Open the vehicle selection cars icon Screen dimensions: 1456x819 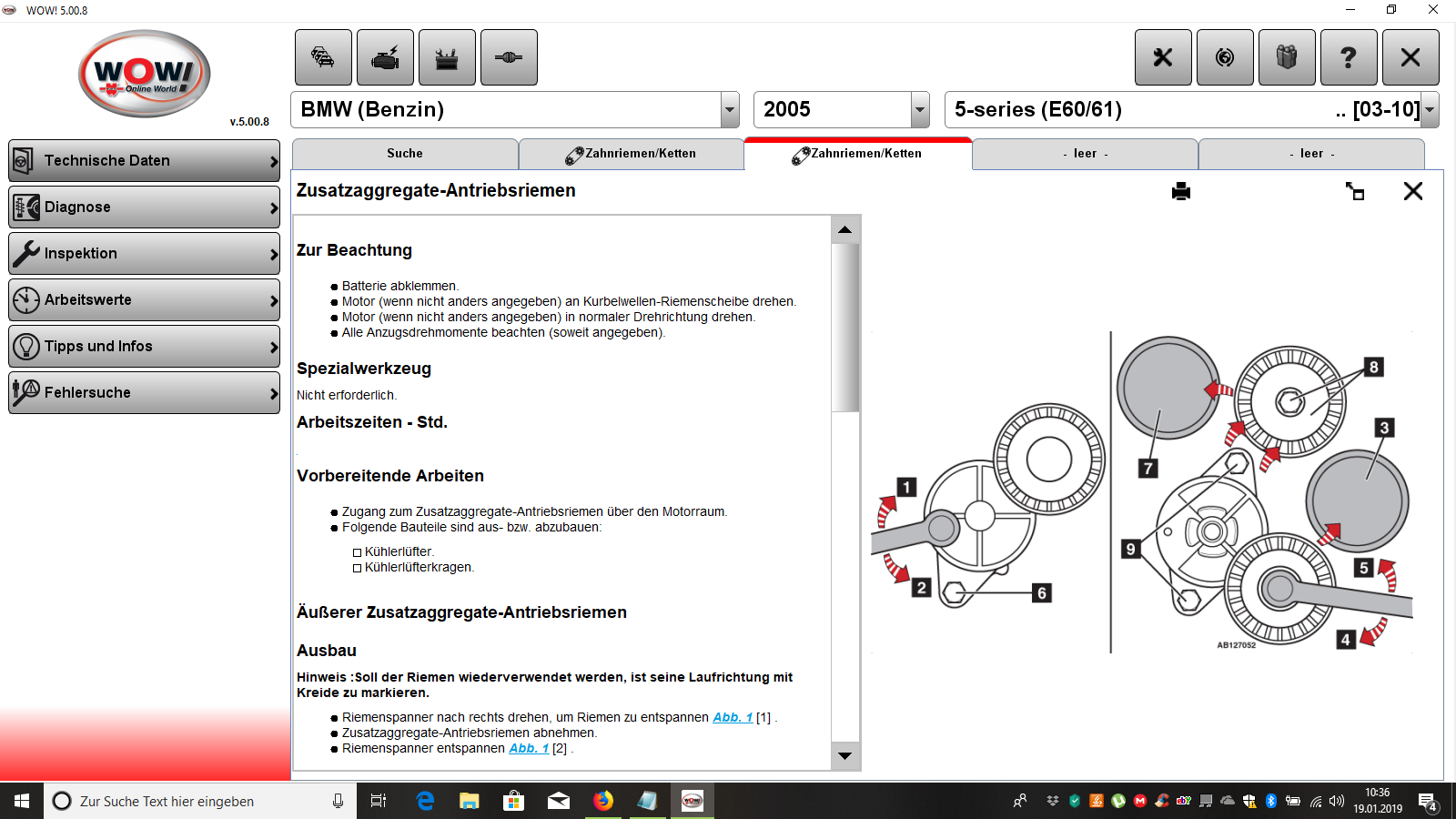tap(323, 57)
